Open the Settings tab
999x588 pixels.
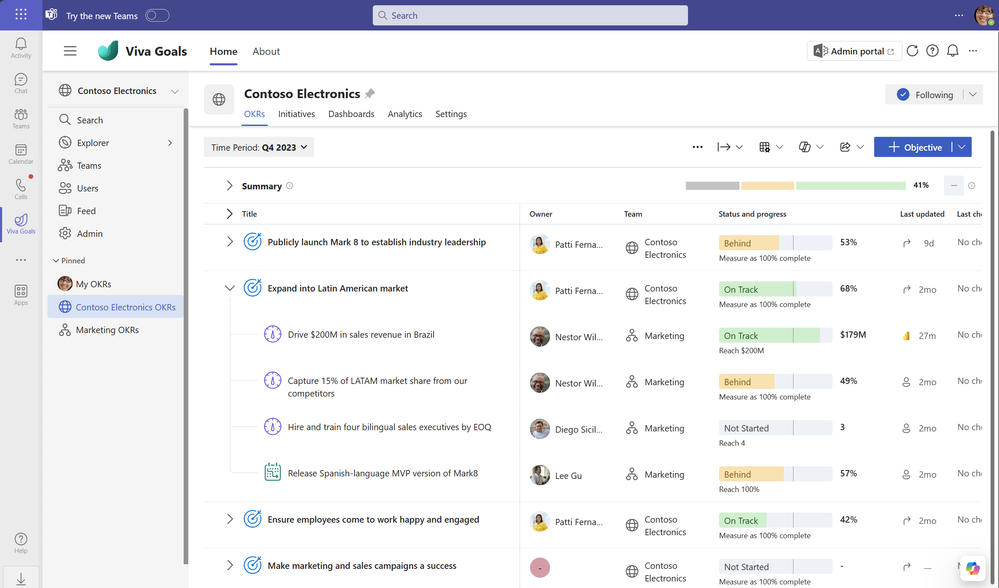(x=451, y=114)
